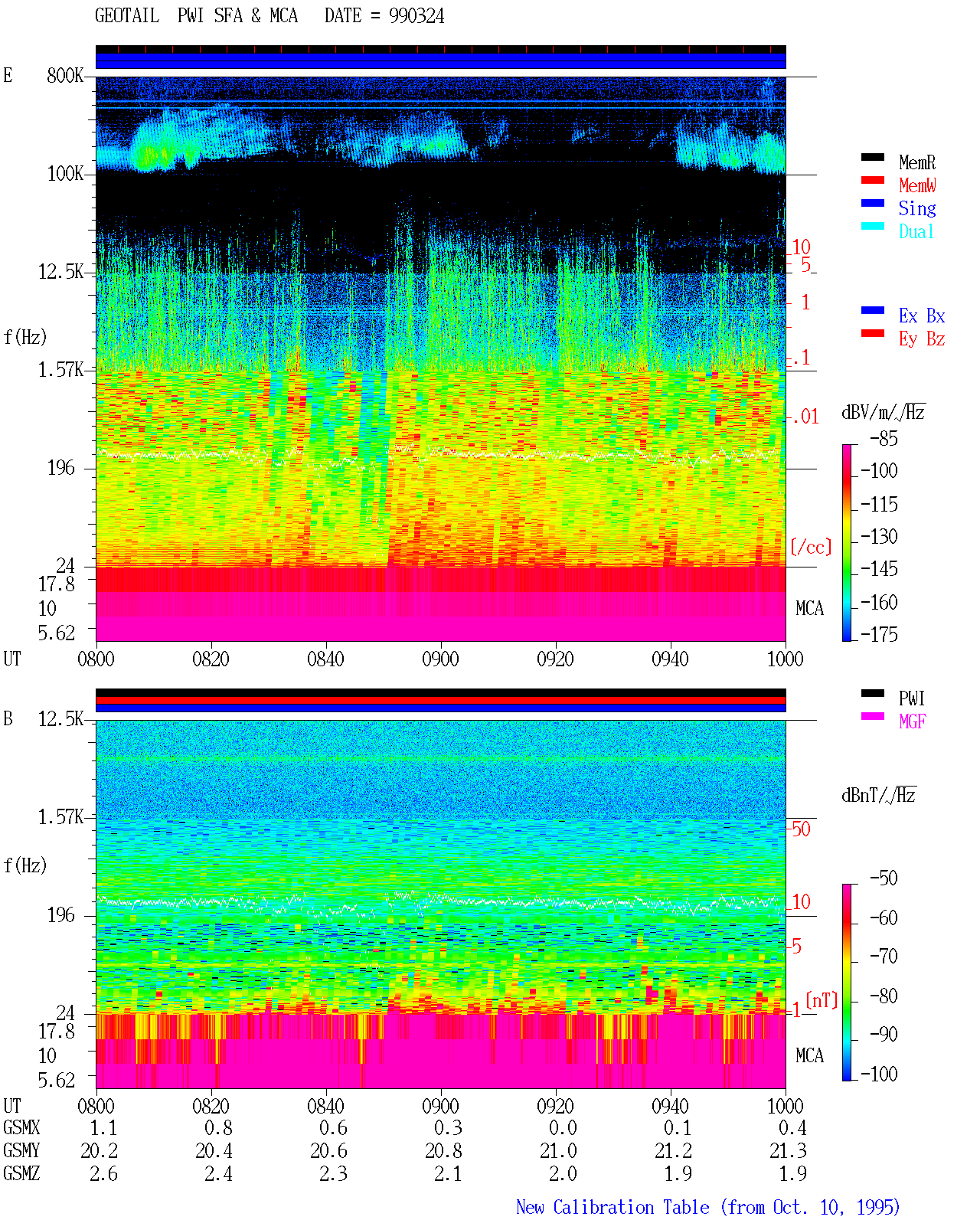Screen dimensions: 980x1220
Task: Click the black MemR legend swatch
Action: (x=873, y=157)
